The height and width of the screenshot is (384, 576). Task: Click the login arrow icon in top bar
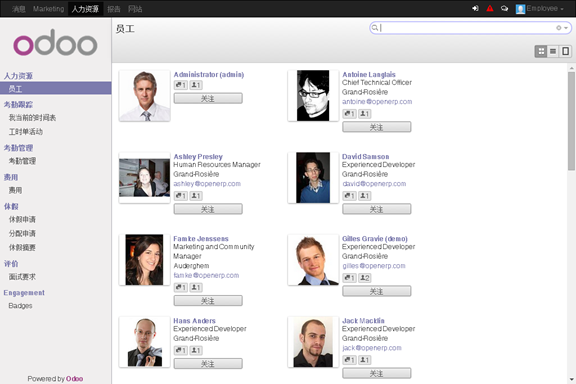(475, 8)
